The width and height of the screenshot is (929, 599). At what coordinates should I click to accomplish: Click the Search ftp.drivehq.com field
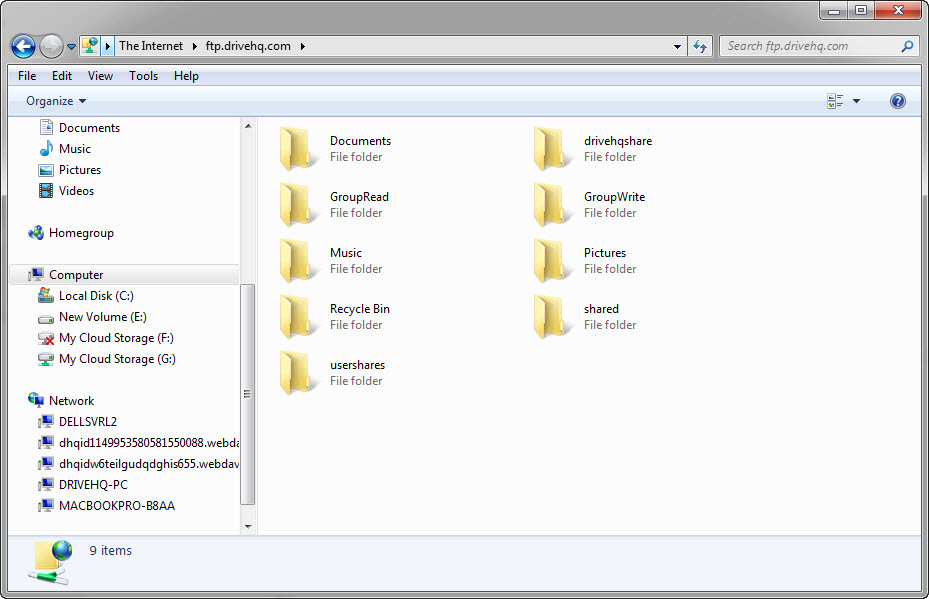pyautogui.click(x=810, y=46)
